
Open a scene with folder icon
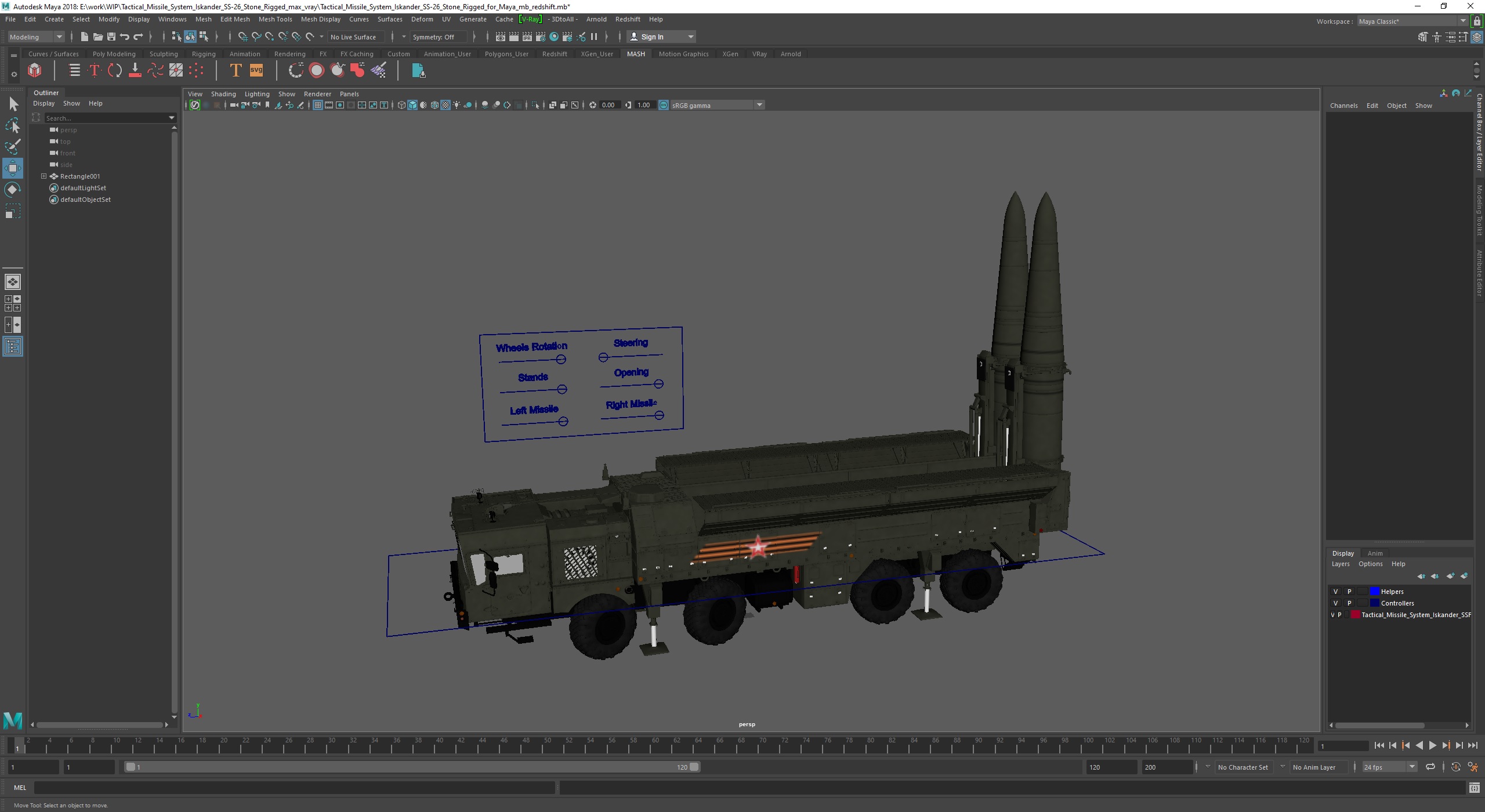point(97,37)
